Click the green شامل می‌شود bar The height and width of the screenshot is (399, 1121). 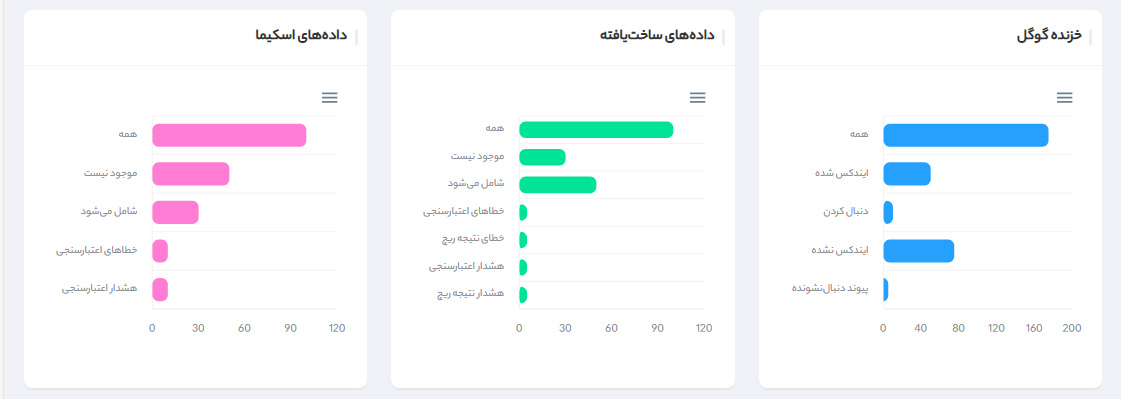tap(558, 184)
